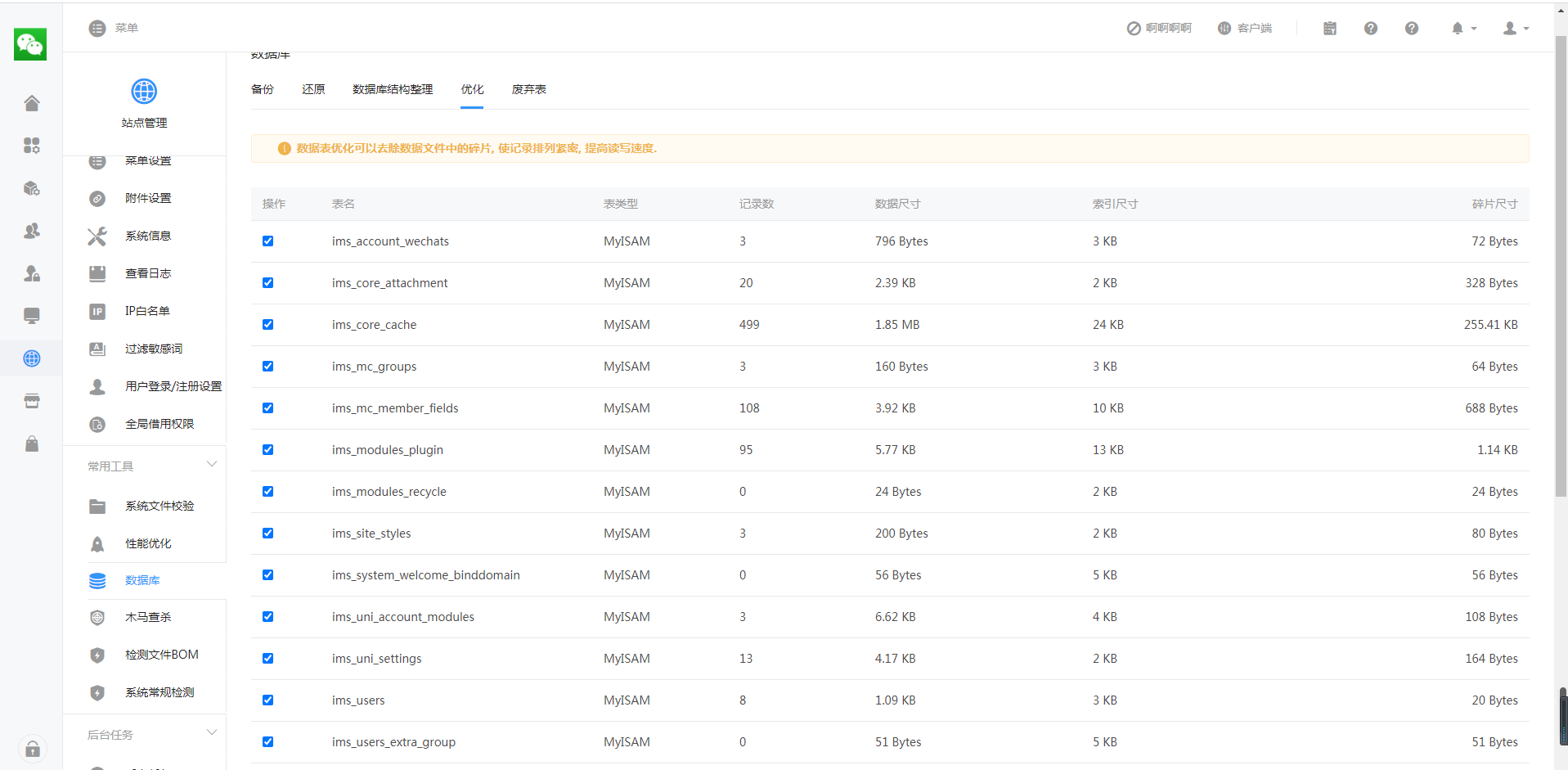Uncheck ims_core_attachment table checkbox
Screen dimensions: 1568x770
[x=267, y=283]
